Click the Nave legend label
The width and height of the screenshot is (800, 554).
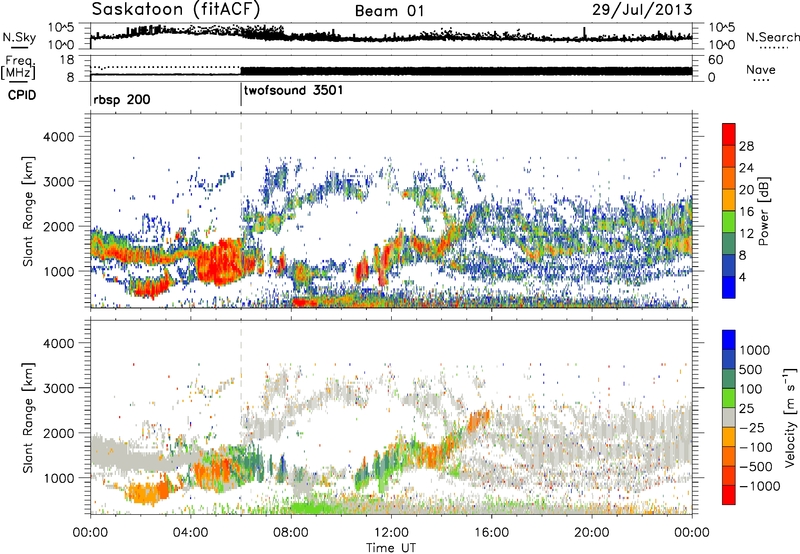(x=761, y=69)
